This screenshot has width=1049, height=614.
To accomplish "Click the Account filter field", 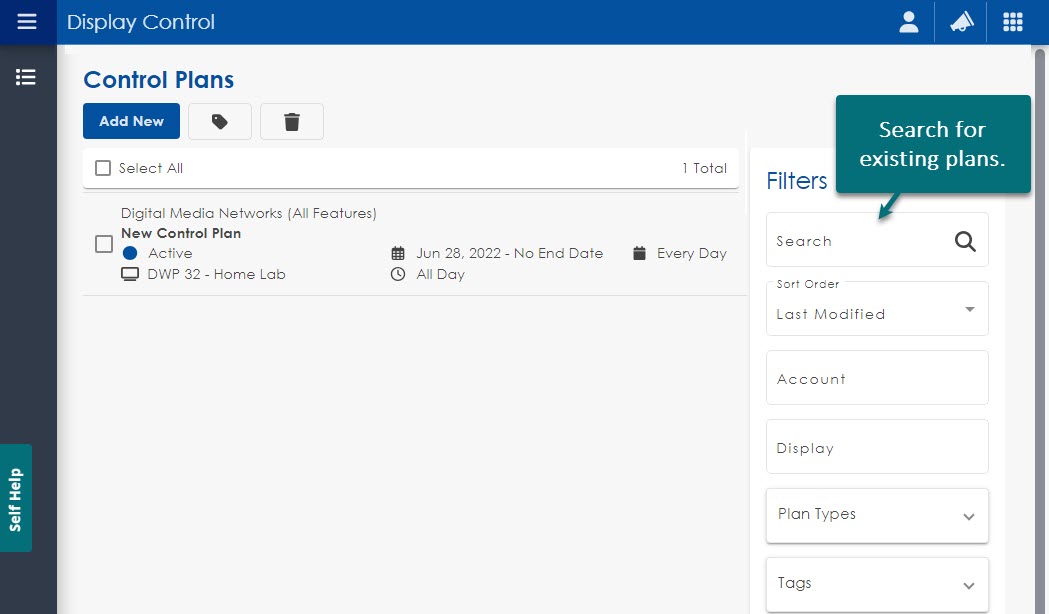I will tap(877, 378).
